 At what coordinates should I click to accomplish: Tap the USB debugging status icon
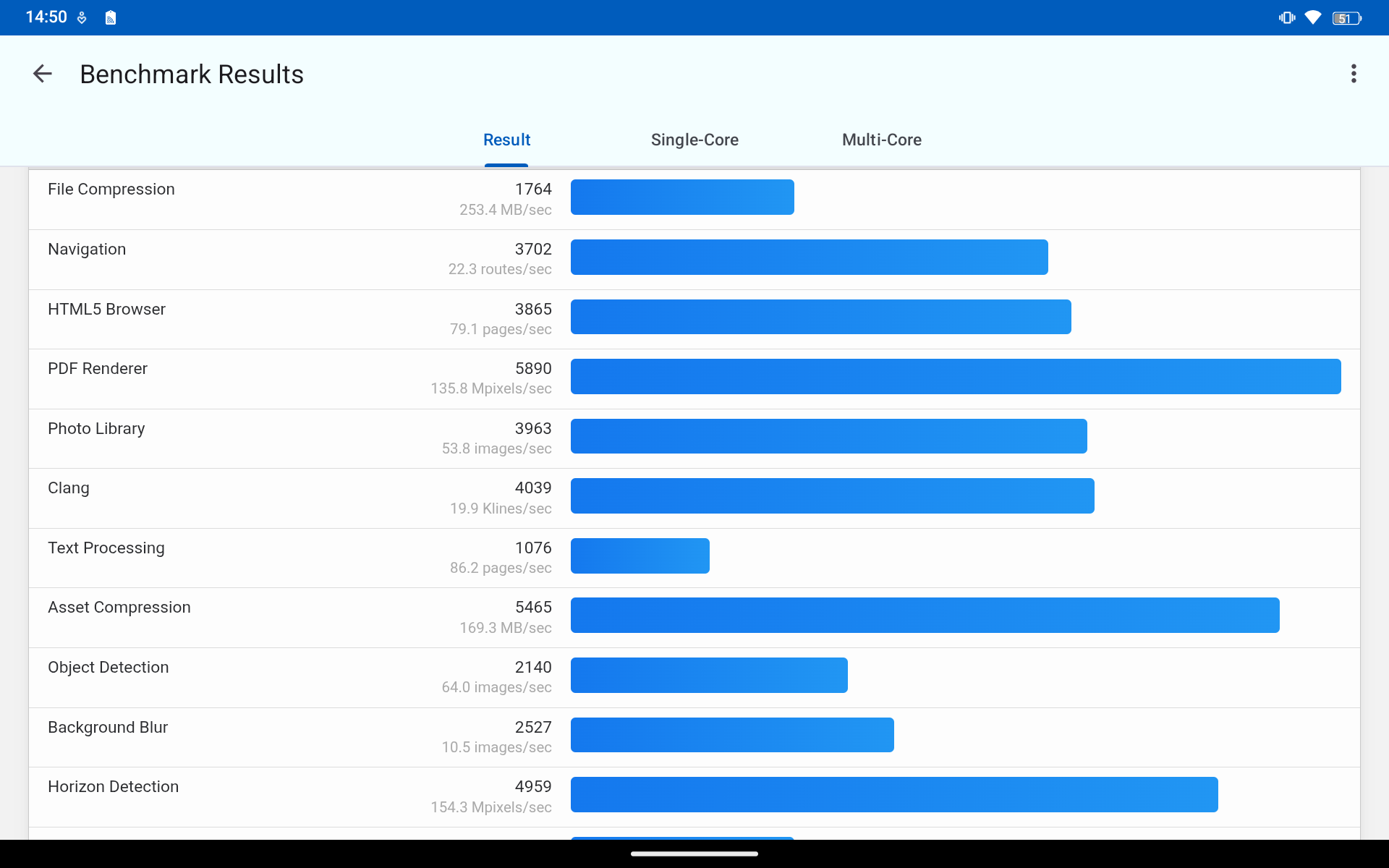point(82,18)
